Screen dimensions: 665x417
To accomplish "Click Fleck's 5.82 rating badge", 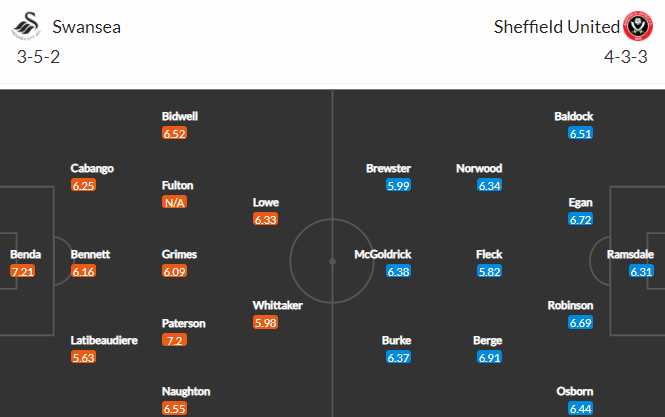I will click(489, 271).
